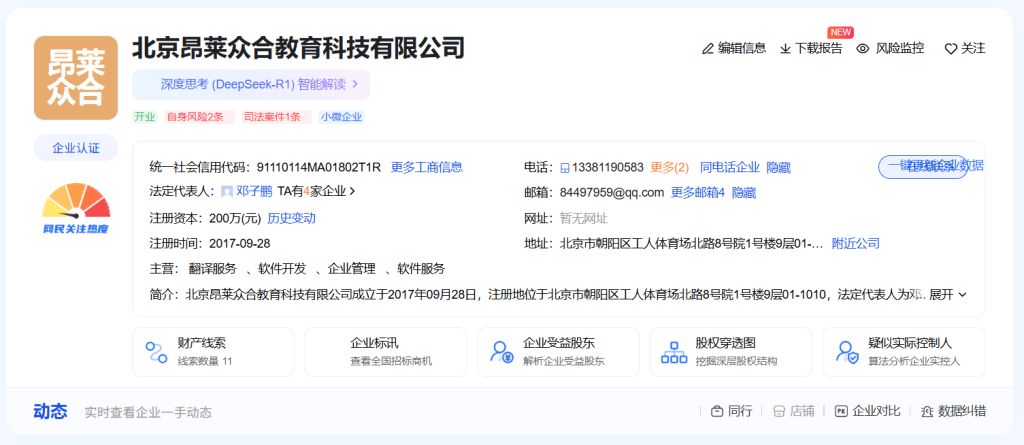Open 财产线索 card
Screen dimensions: 1024x445
tap(214, 352)
